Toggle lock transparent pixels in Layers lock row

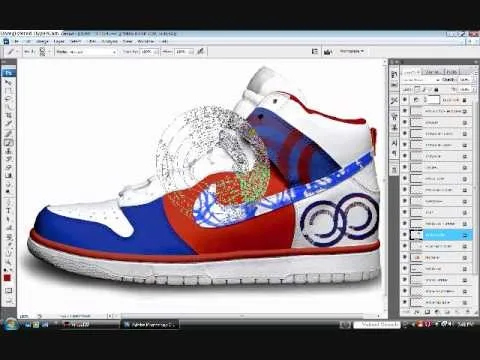click(x=417, y=89)
